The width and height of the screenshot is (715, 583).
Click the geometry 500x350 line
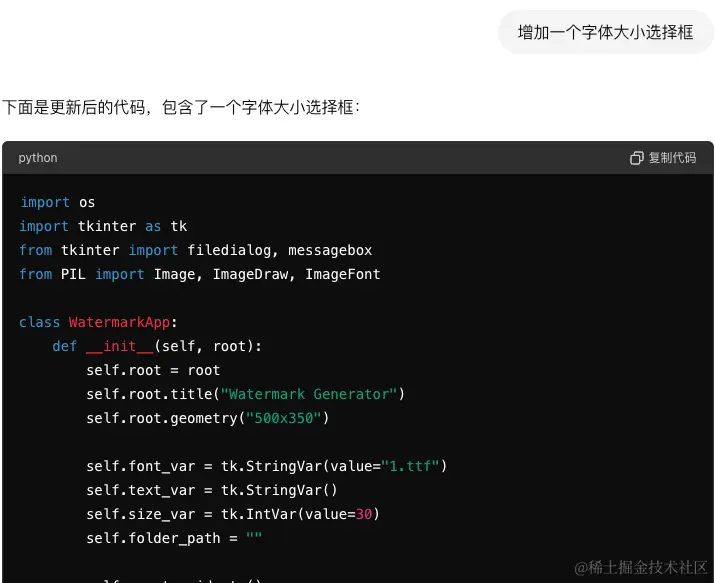coord(207,418)
